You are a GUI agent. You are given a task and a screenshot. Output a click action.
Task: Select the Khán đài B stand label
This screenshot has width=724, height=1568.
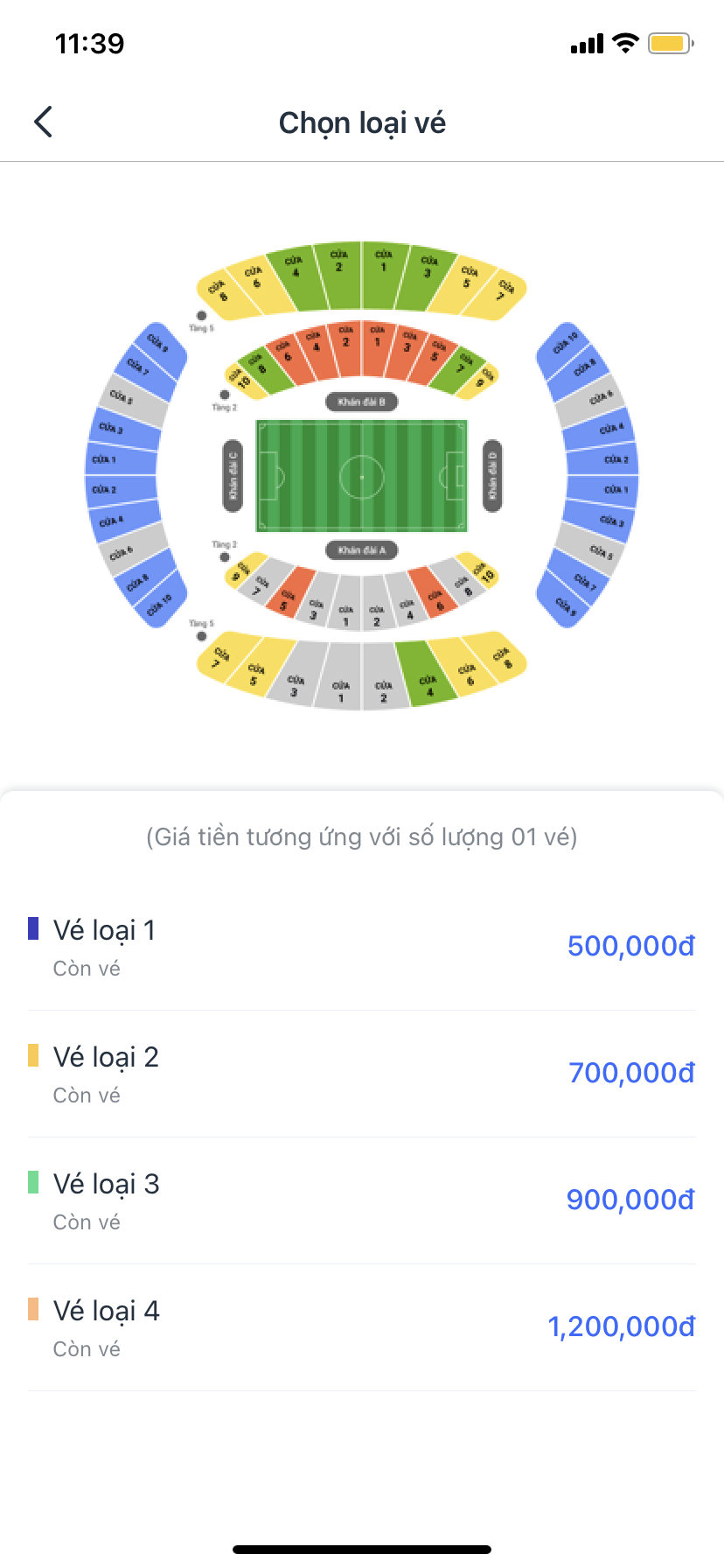362,402
